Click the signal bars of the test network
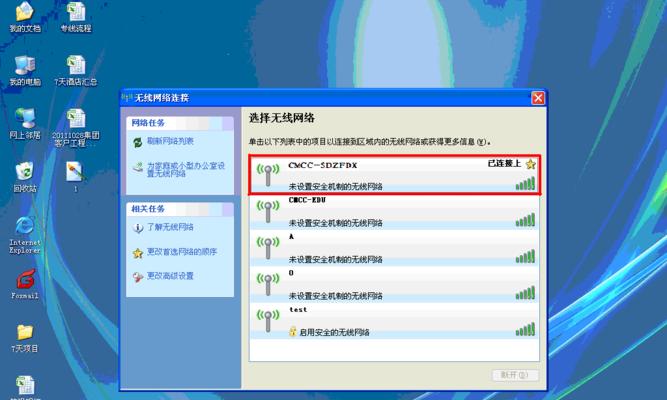 pyautogui.click(x=525, y=329)
